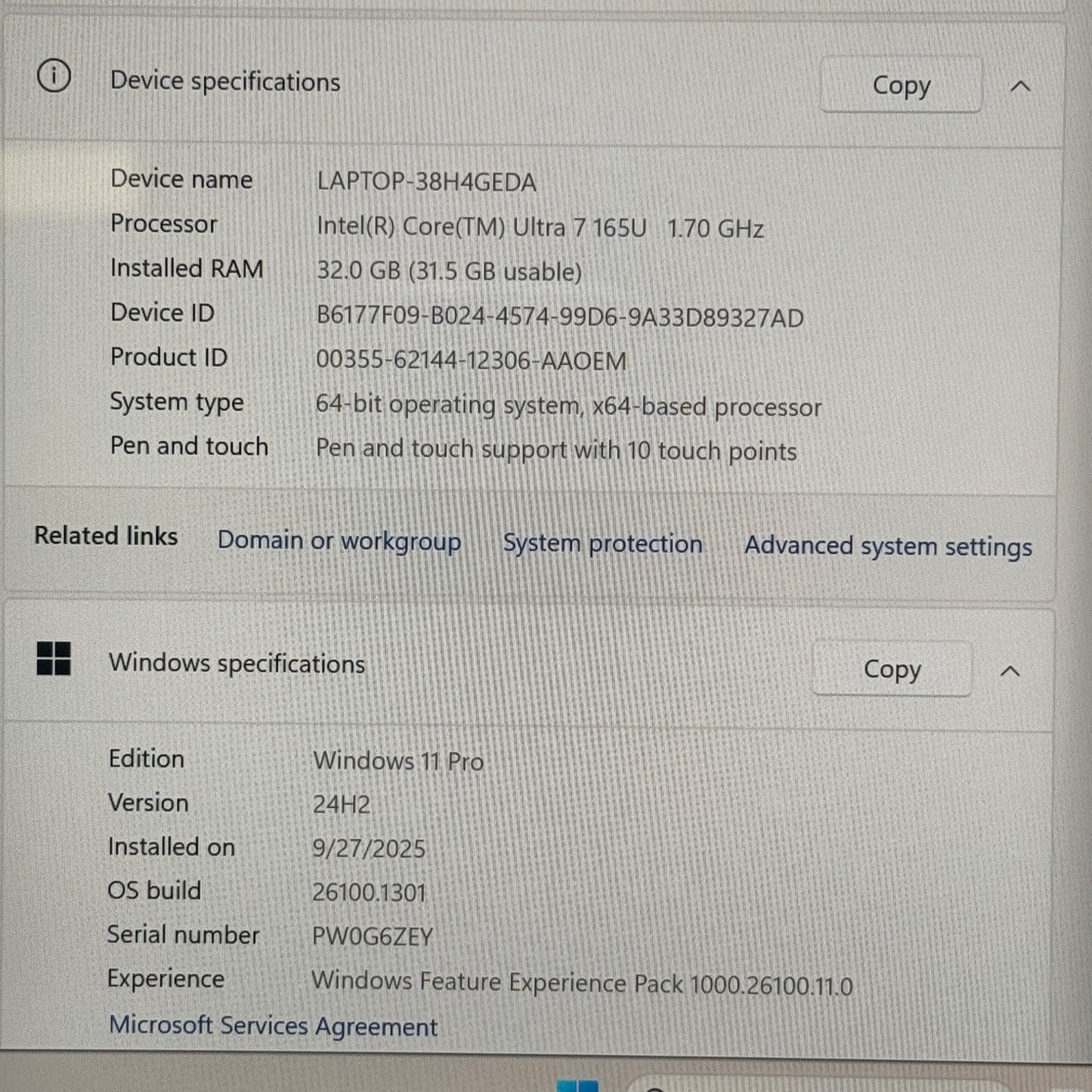Click the Device ID value text

coord(560,317)
